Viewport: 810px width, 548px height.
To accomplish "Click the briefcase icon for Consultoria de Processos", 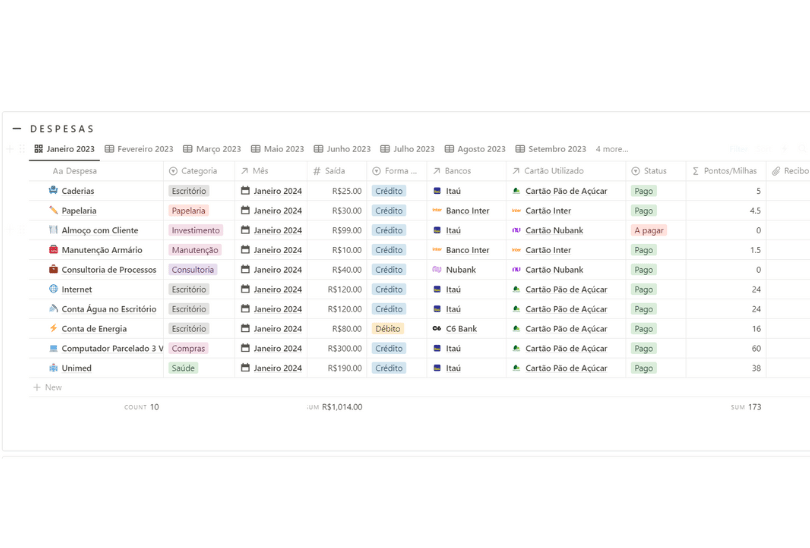I will pyautogui.click(x=53, y=270).
